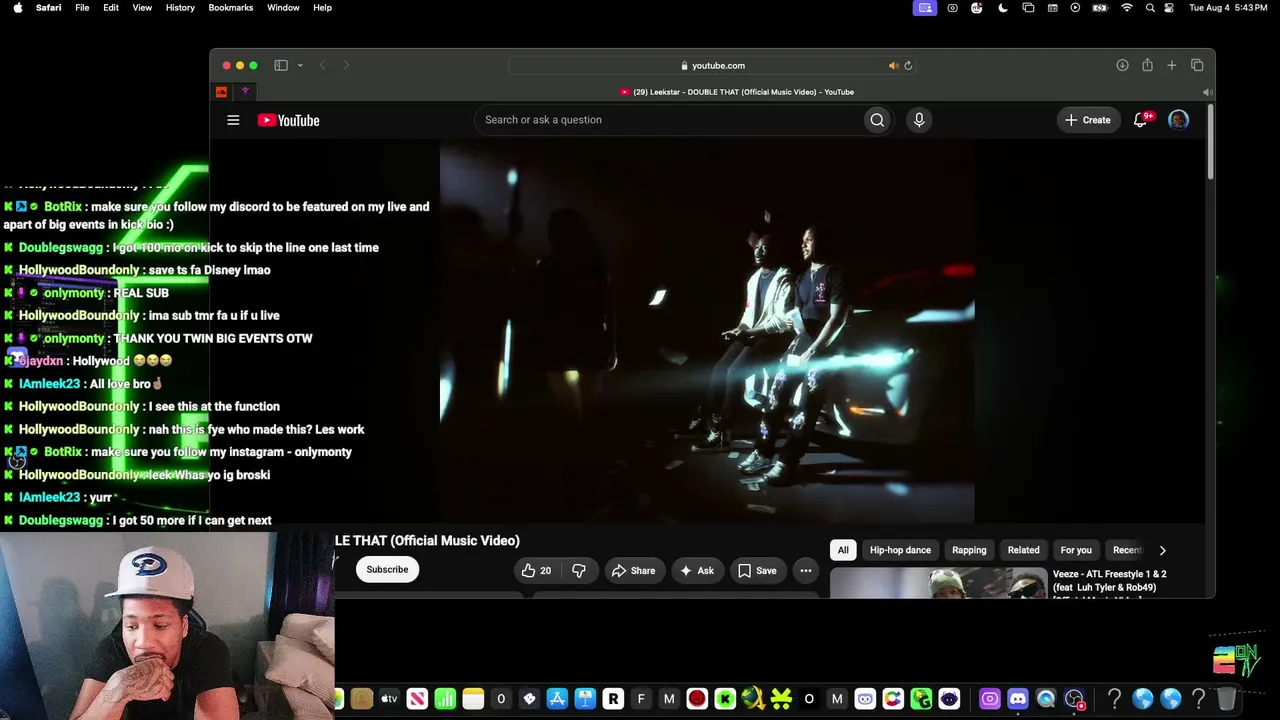Open Control Center in the menu bar
The height and width of the screenshot is (720, 1280).
tap(1170, 8)
